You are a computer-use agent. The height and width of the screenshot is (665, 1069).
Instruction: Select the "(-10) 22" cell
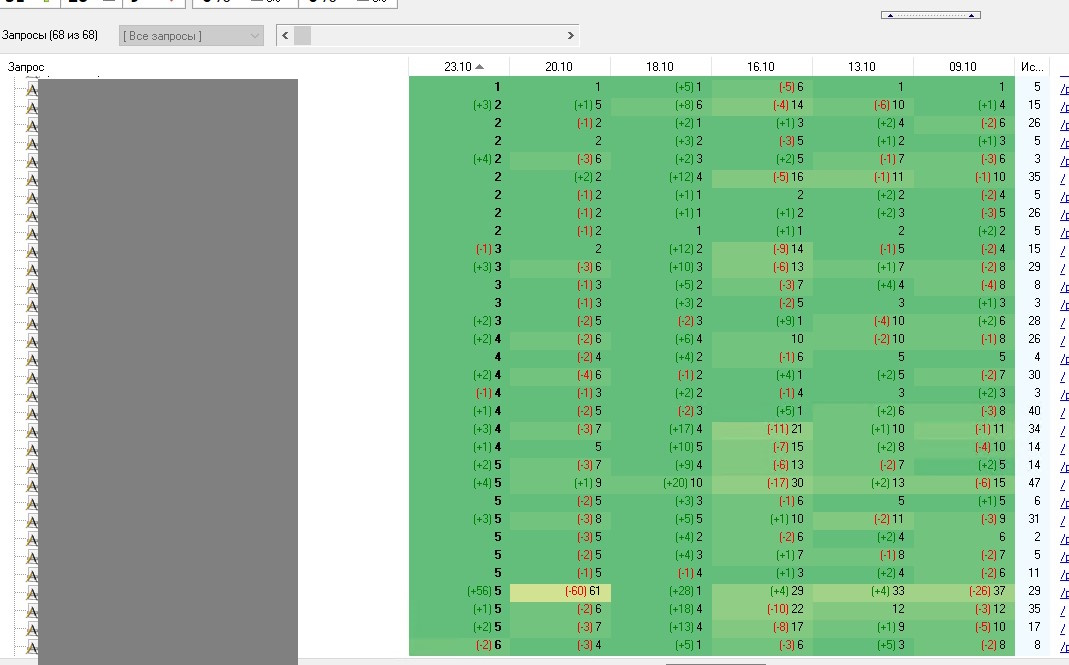click(762, 609)
